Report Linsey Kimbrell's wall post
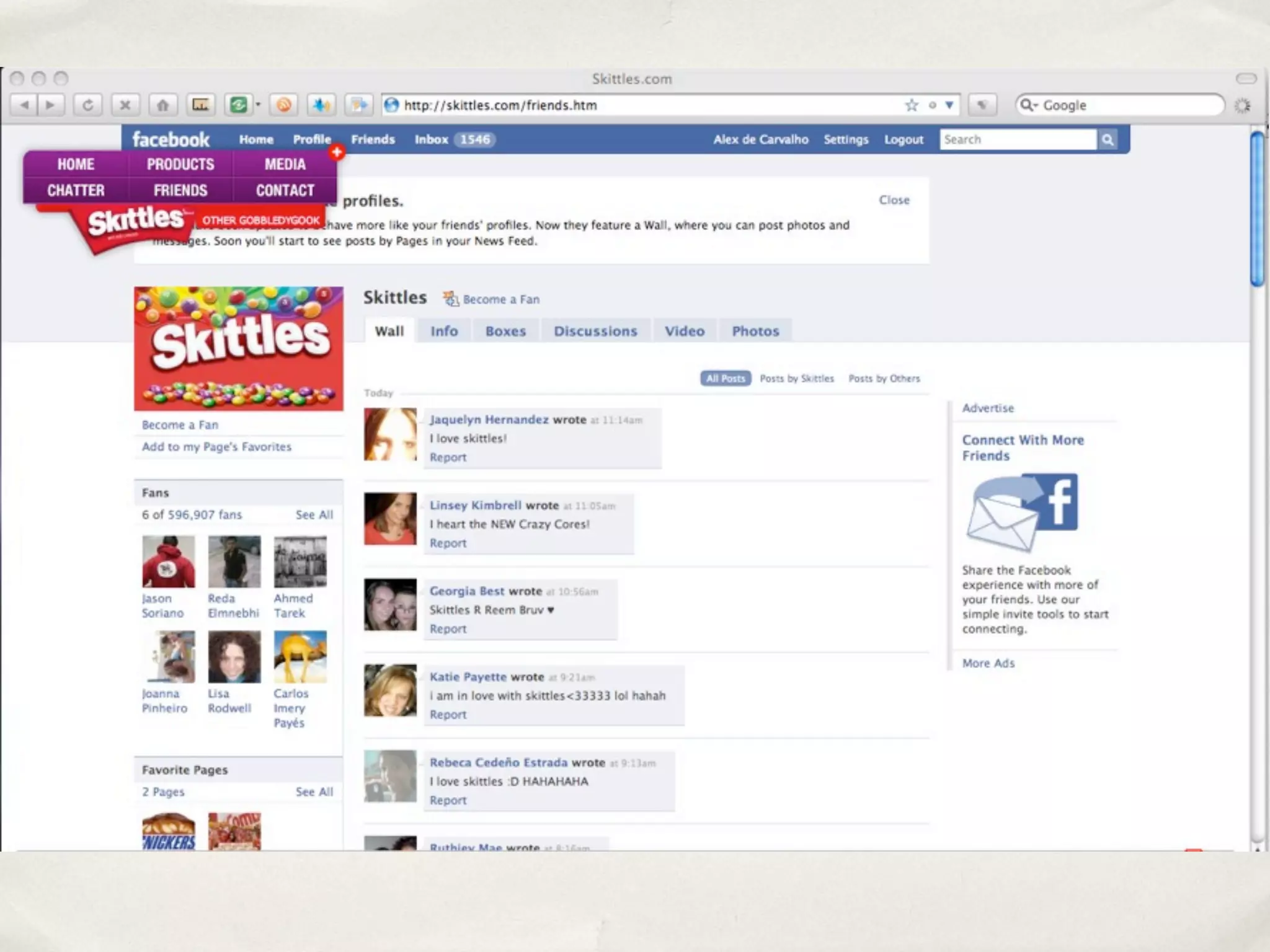Image resolution: width=1270 pixels, height=952 pixels. (448, 543)
